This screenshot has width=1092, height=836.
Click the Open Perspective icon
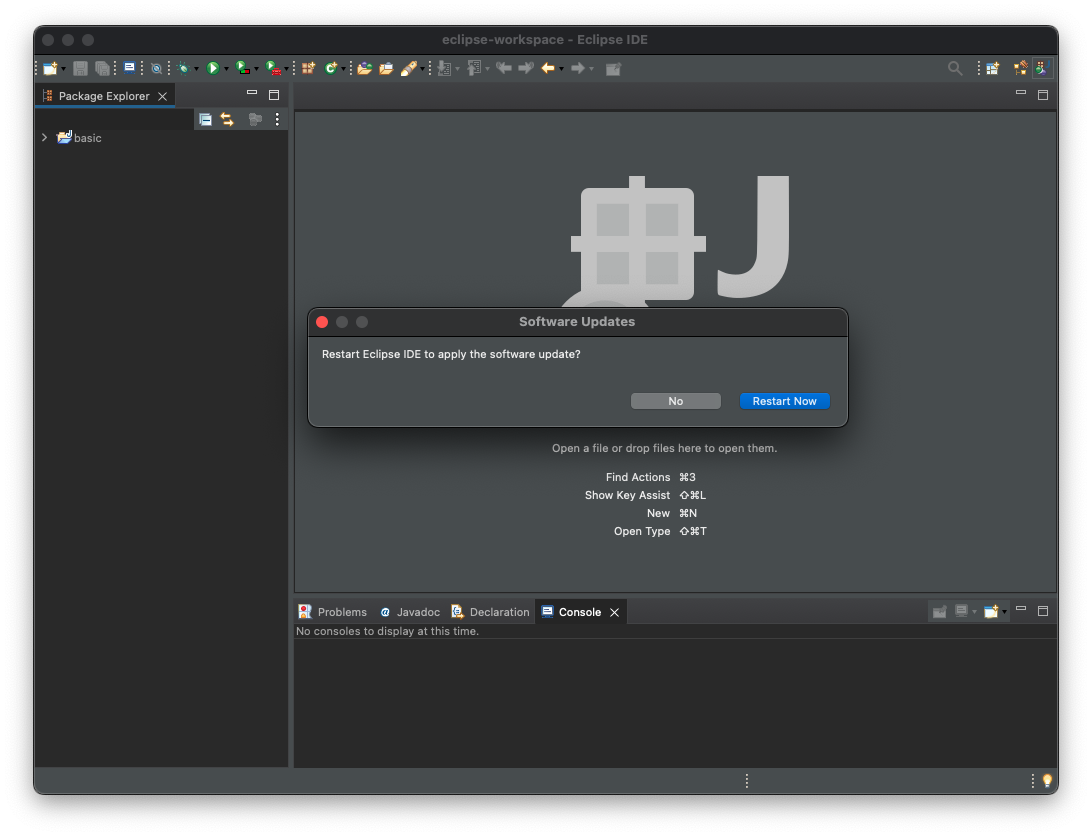[x=992, y=68]
